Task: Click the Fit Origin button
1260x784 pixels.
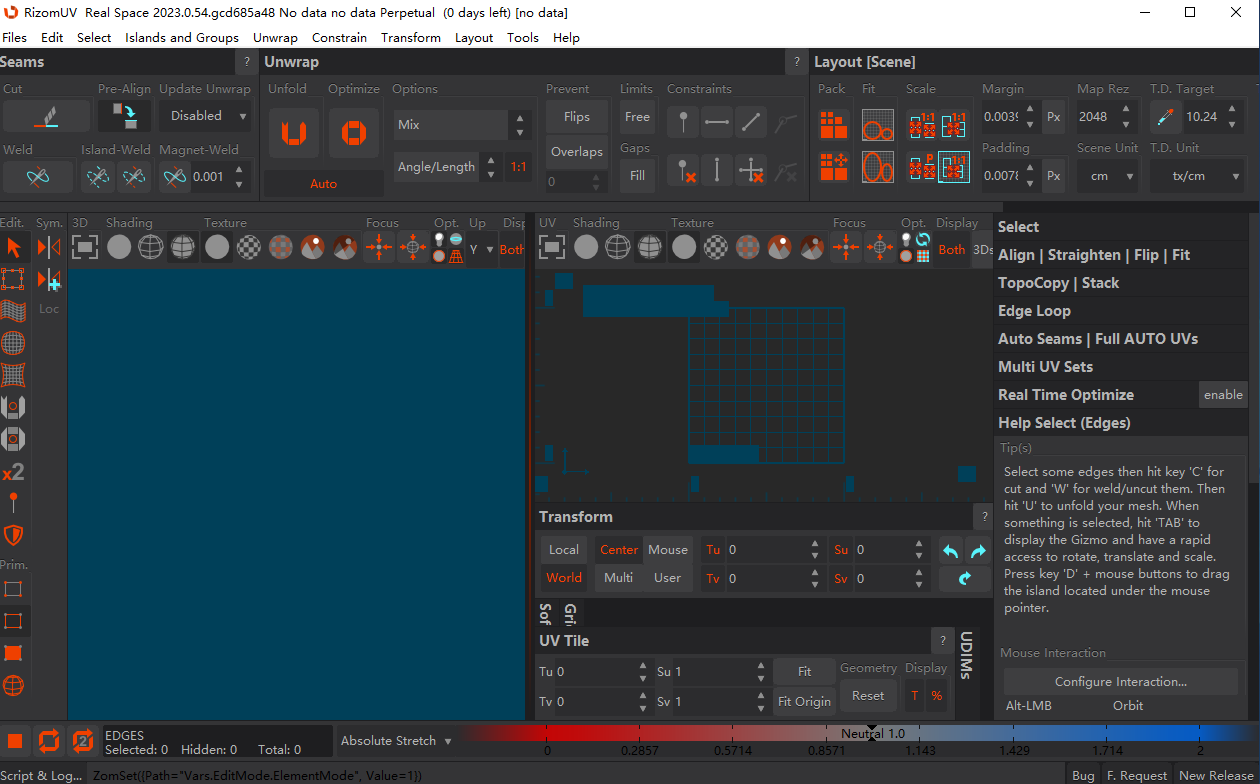Action: [x=804, y=701]
